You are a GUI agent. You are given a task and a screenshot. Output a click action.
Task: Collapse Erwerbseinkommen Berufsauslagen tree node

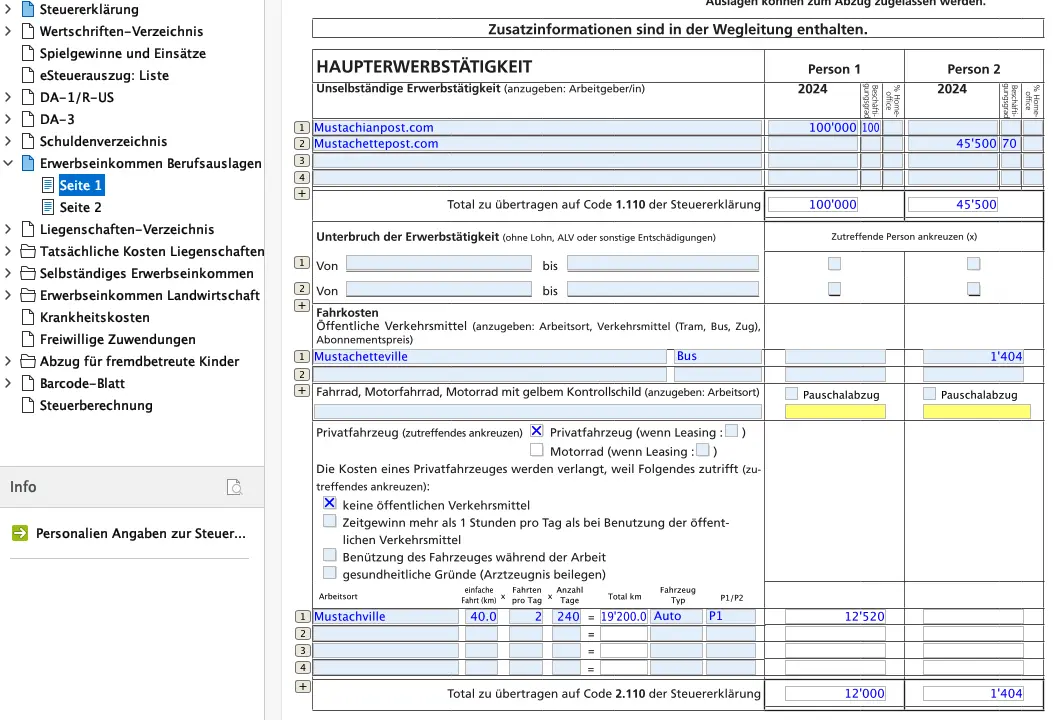[9, 163]
